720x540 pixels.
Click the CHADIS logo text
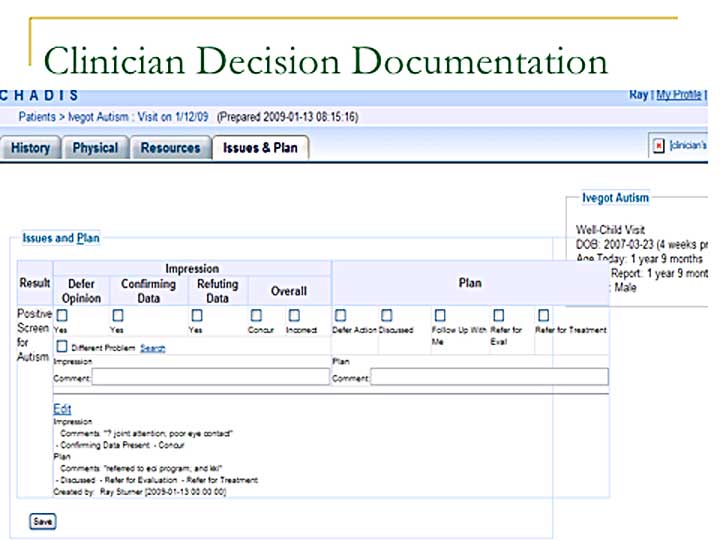click(x=39, y=95)
